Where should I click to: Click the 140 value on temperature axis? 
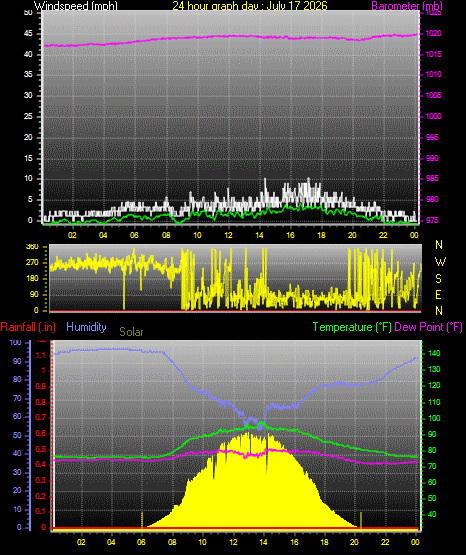click(x=434, y=353)
